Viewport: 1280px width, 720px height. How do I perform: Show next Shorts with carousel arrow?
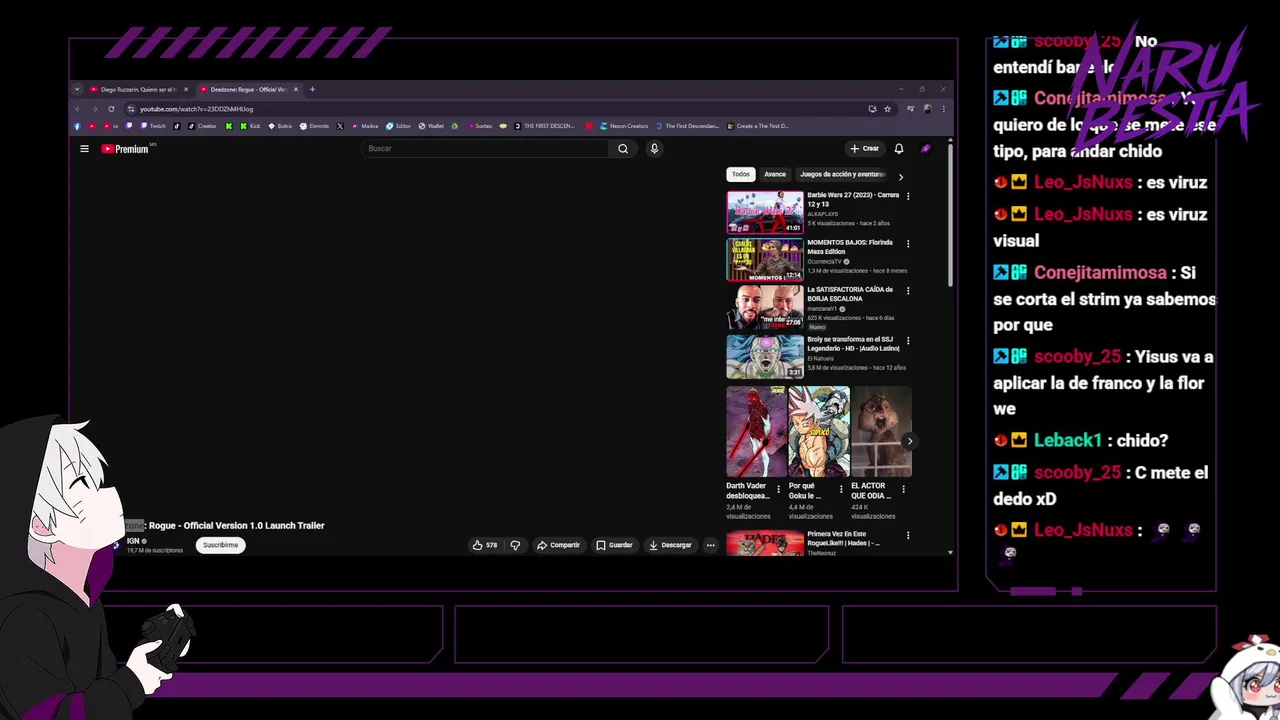(909, 441)
